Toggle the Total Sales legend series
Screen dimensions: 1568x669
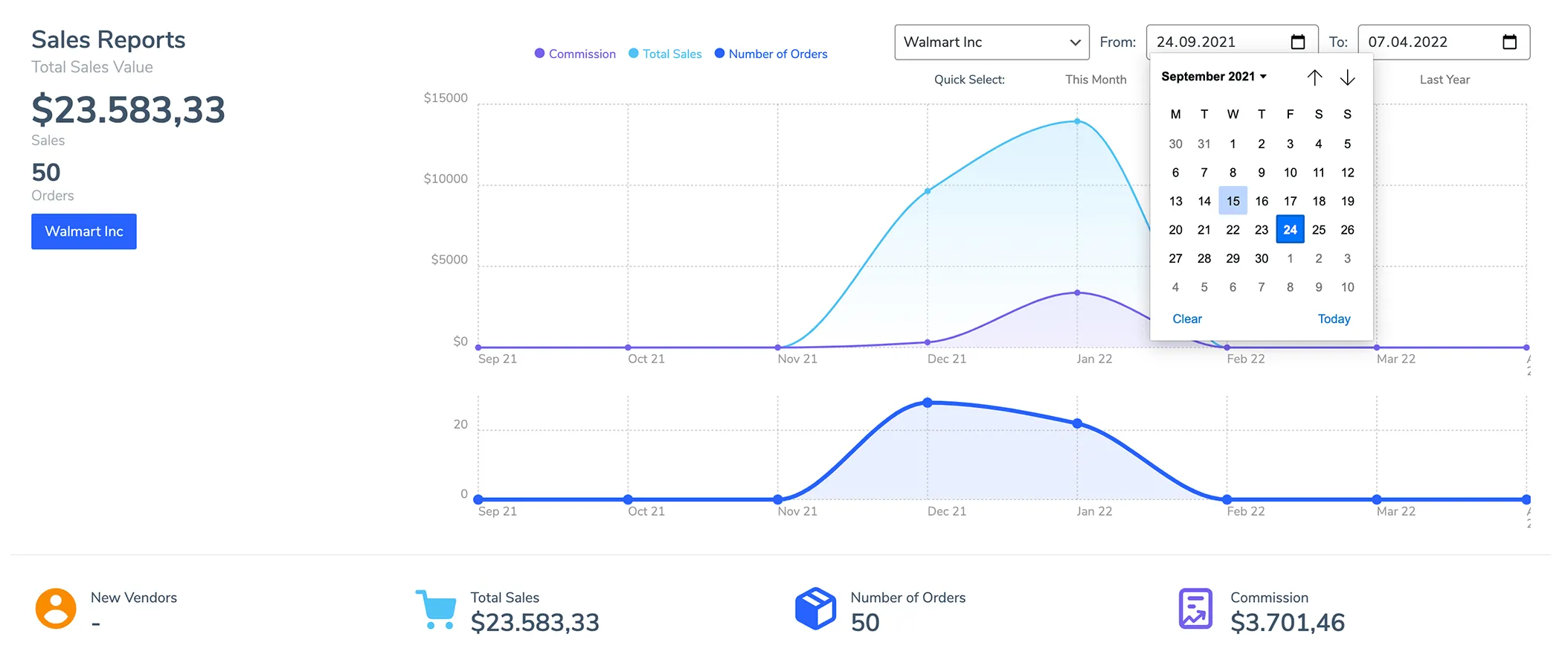[x=665, y=54]
